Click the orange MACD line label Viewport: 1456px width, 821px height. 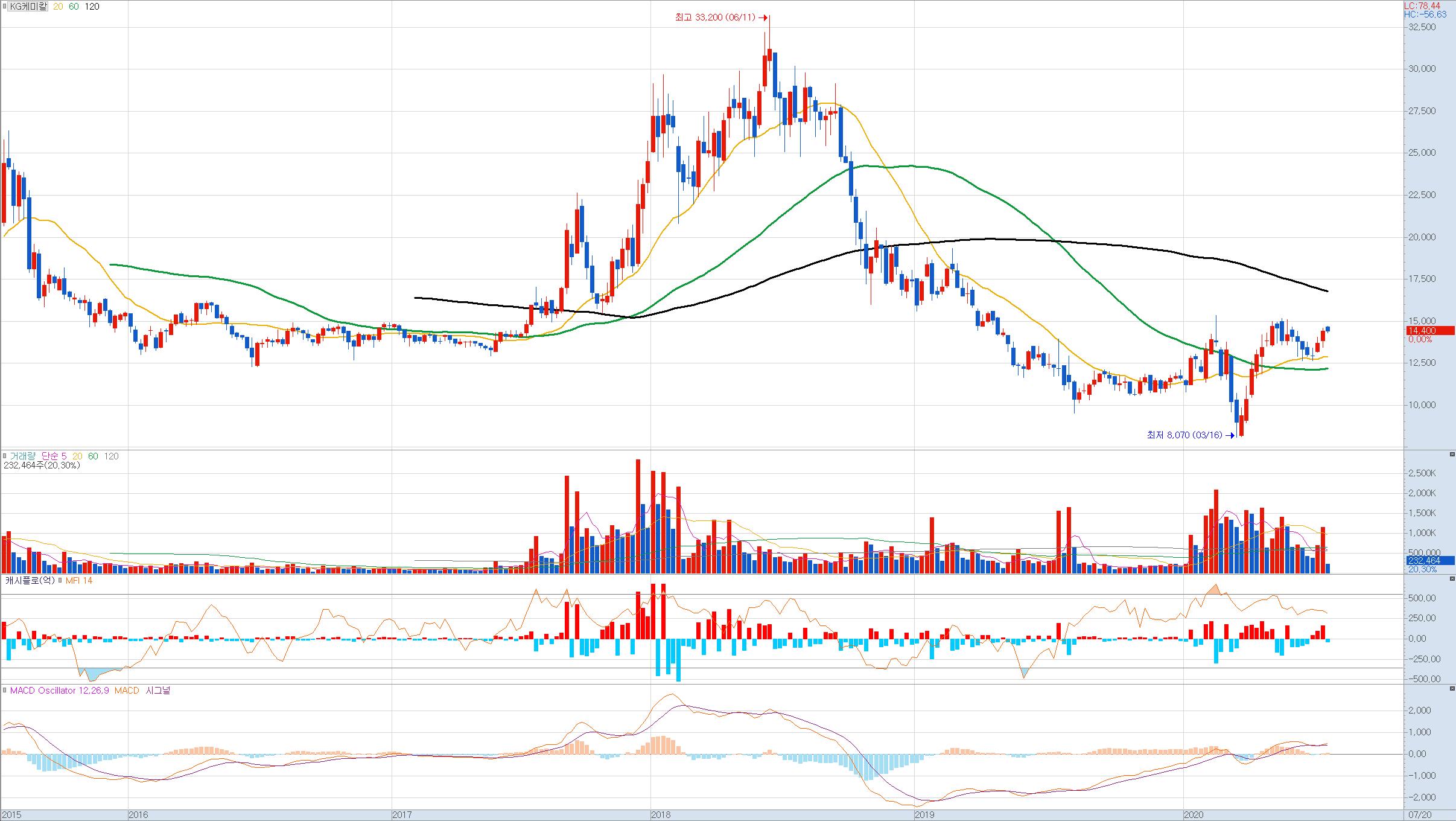tap(126, 691)
